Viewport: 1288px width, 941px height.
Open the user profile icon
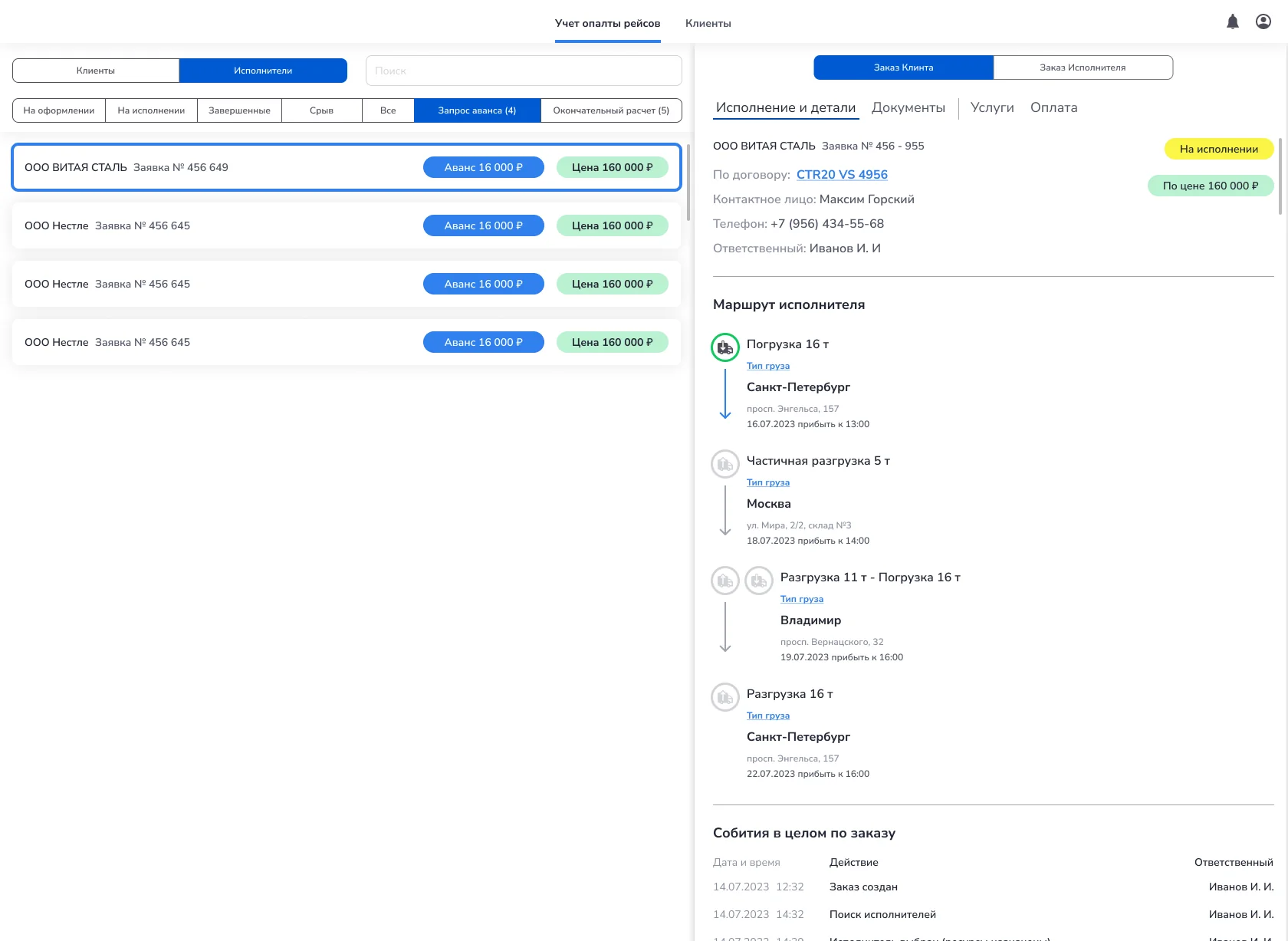click(1263, 22)
